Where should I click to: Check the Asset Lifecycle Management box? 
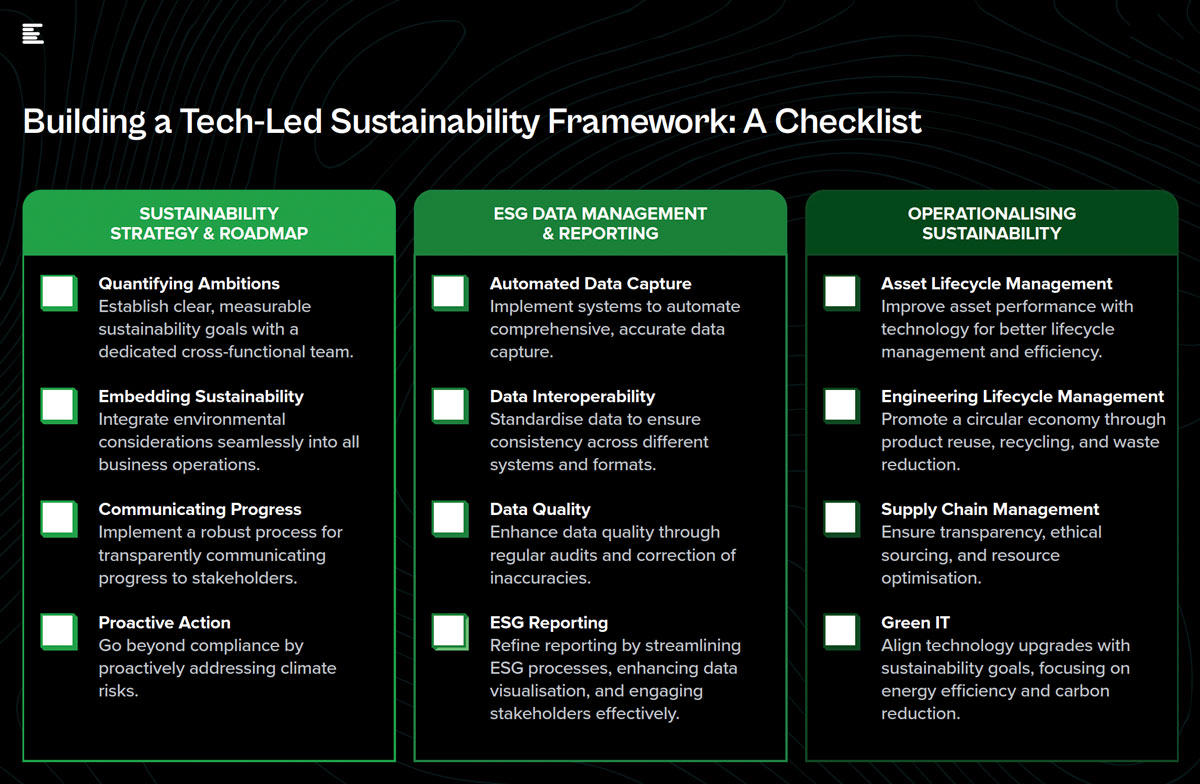coord(842,293)
